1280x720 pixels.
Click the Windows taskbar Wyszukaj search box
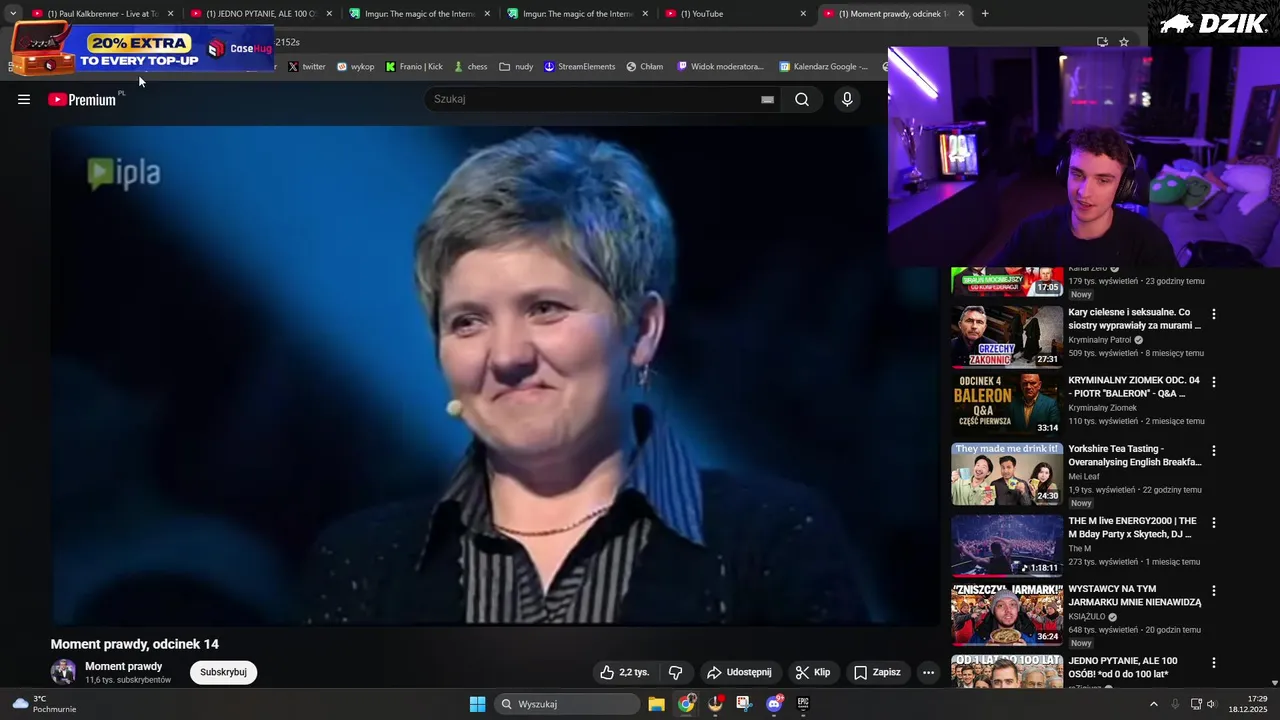[568, 704]
